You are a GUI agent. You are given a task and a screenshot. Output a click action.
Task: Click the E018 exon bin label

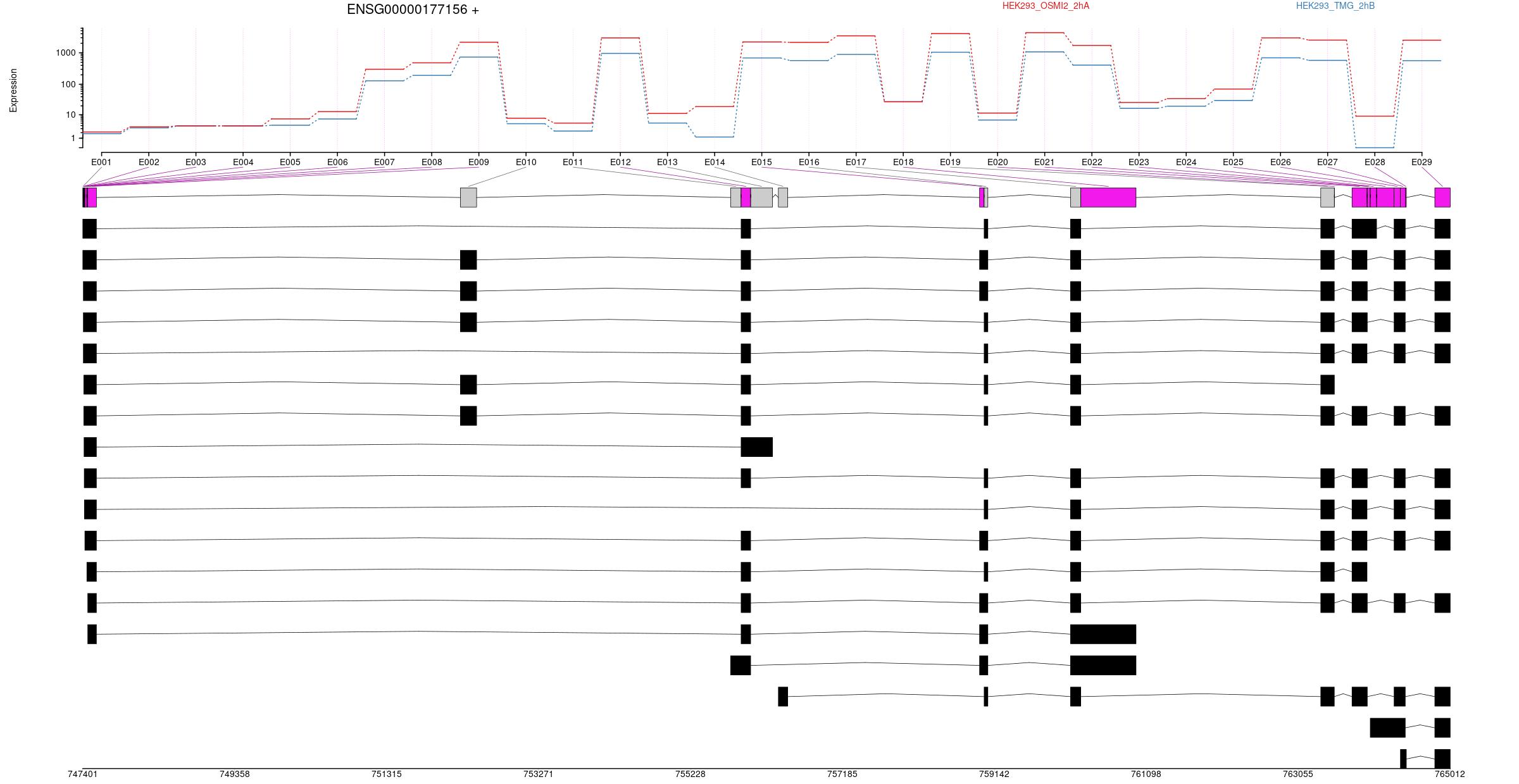903,162
